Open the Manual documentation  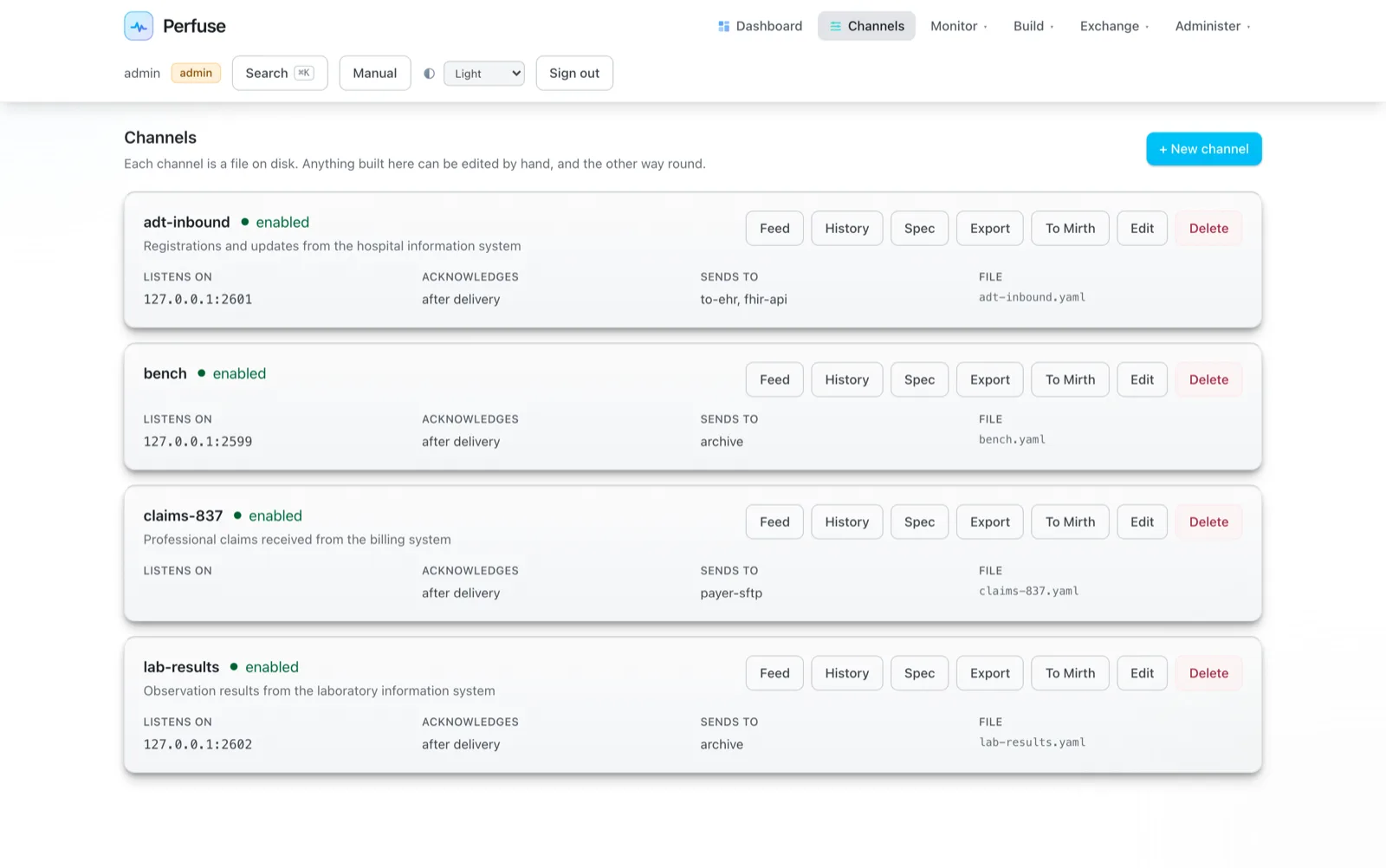pos(375,74)
